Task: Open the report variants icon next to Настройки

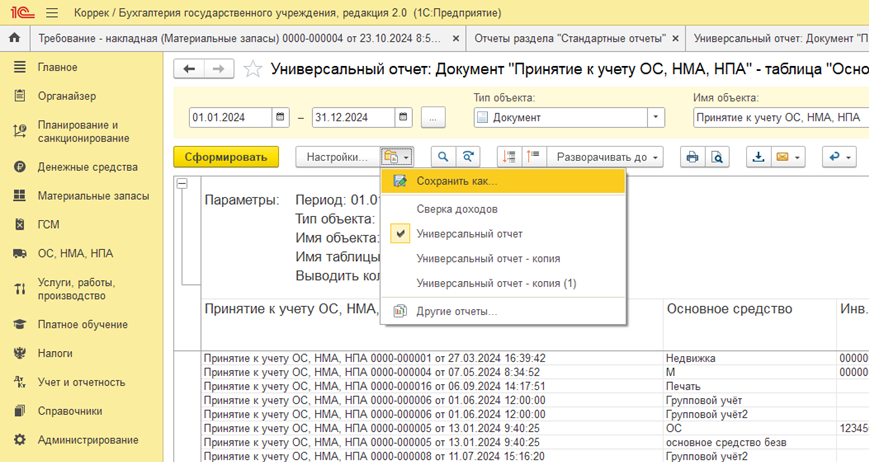Action: [396, 157]
